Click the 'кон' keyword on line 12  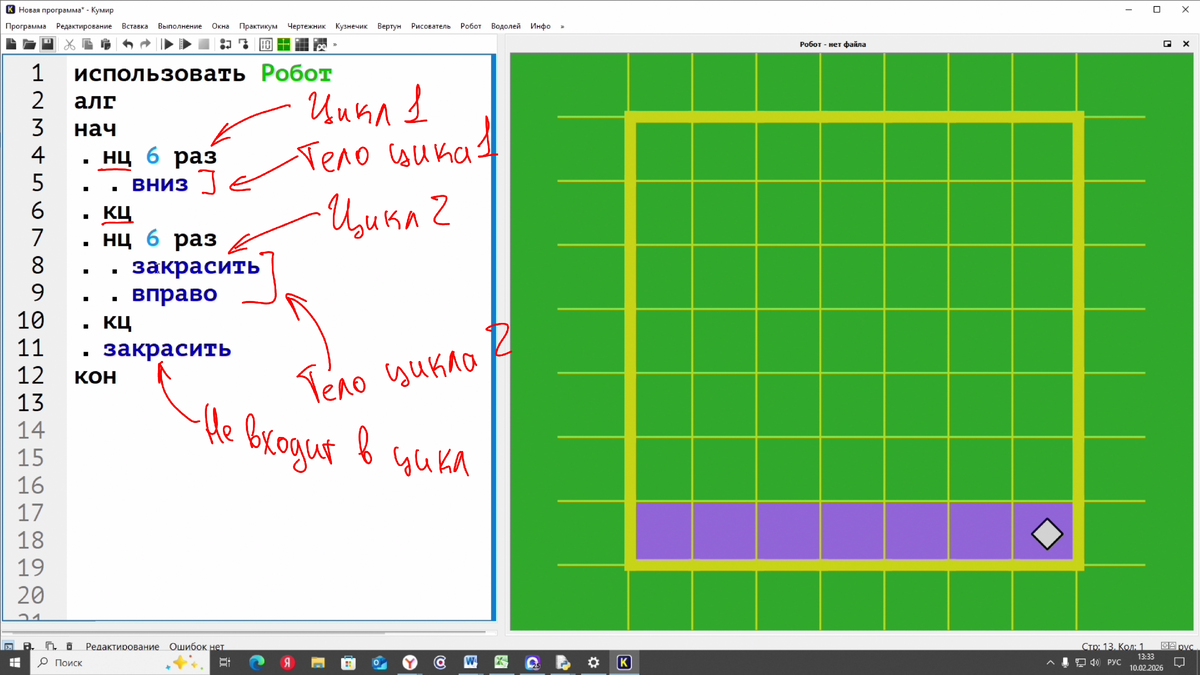[x=95, y=376]
